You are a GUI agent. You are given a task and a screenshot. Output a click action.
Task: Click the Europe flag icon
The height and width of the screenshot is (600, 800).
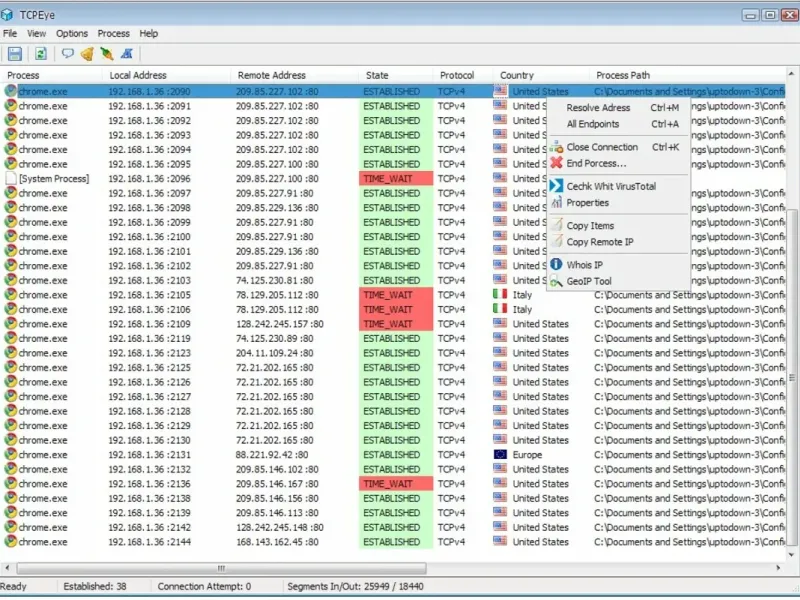501,455
